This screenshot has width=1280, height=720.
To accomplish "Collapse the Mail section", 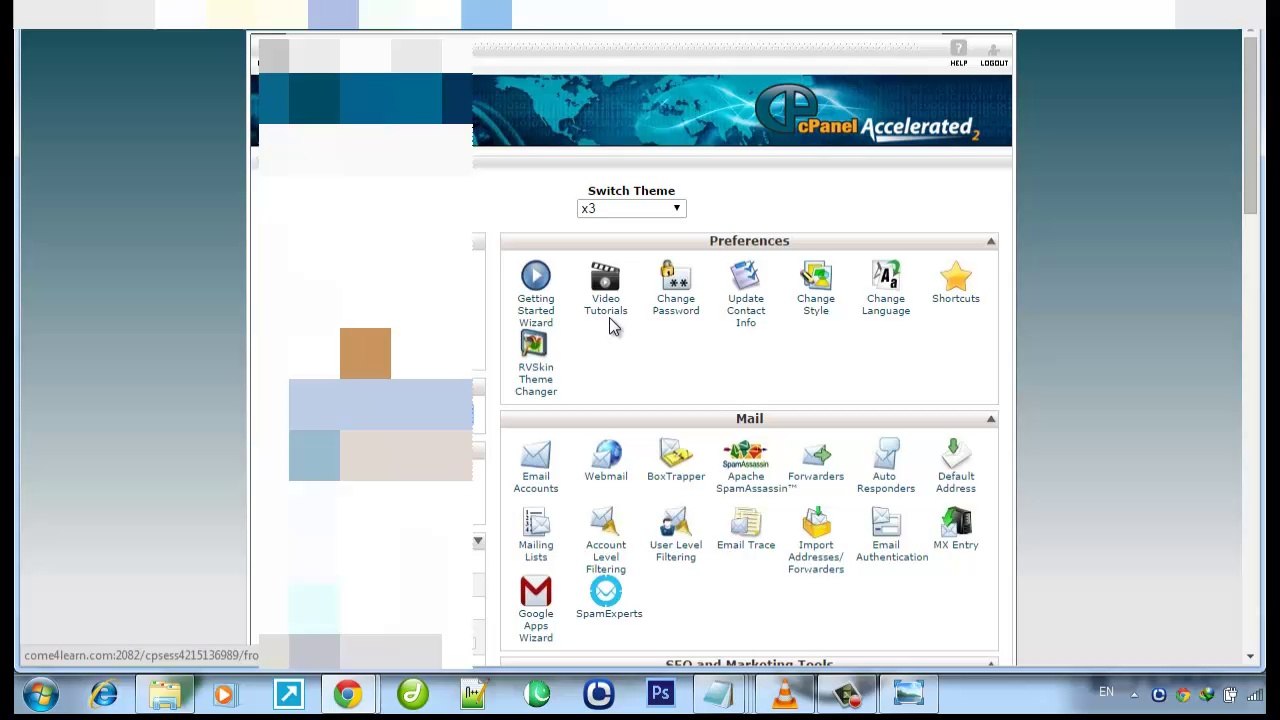I will (x=990, y=419).
